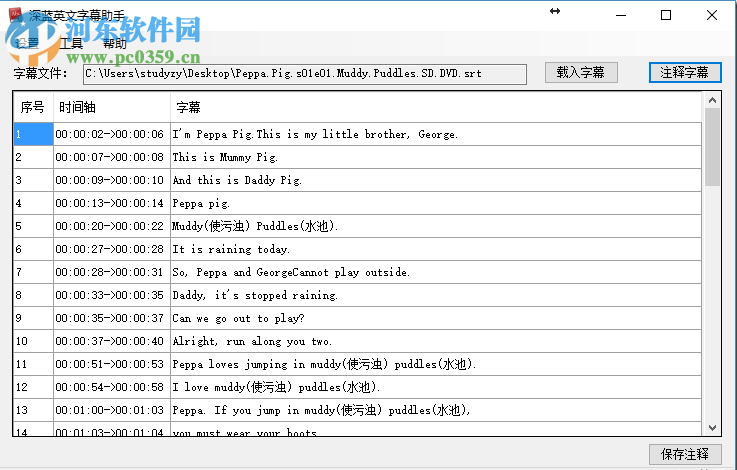Select timestamp 00:01:00->00:01:03

(112, 410)
